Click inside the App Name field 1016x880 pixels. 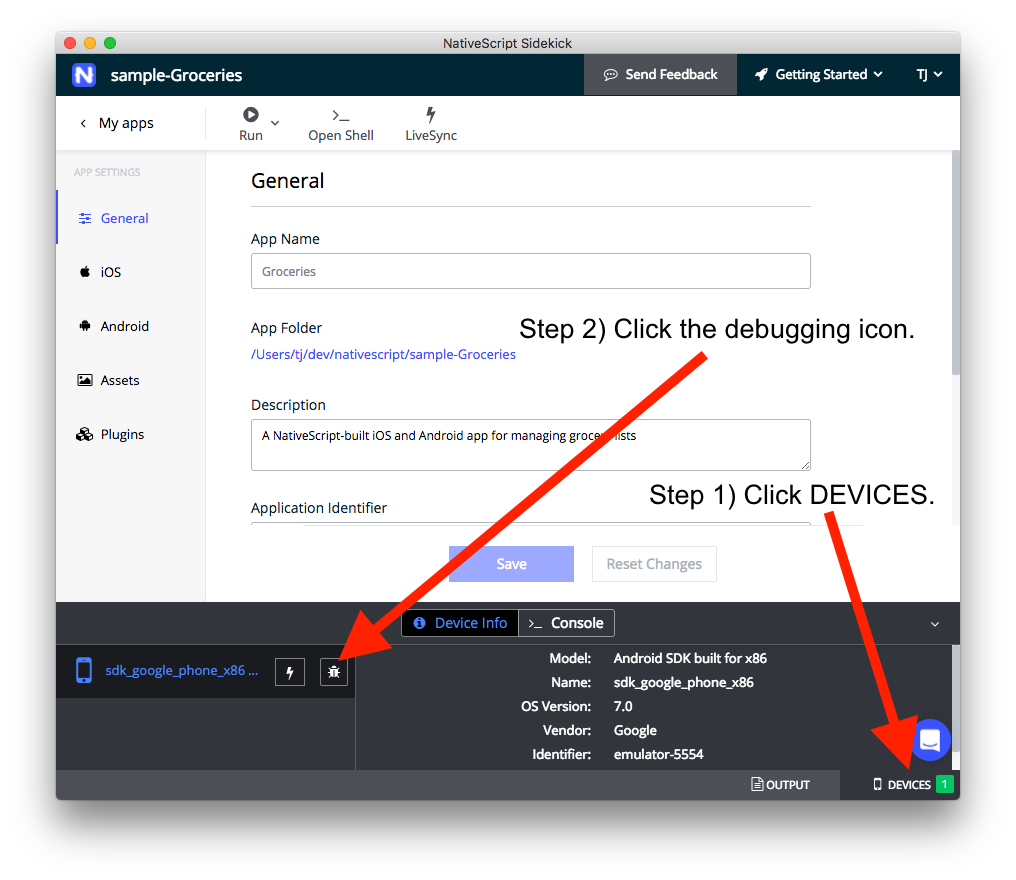[530, 271]
